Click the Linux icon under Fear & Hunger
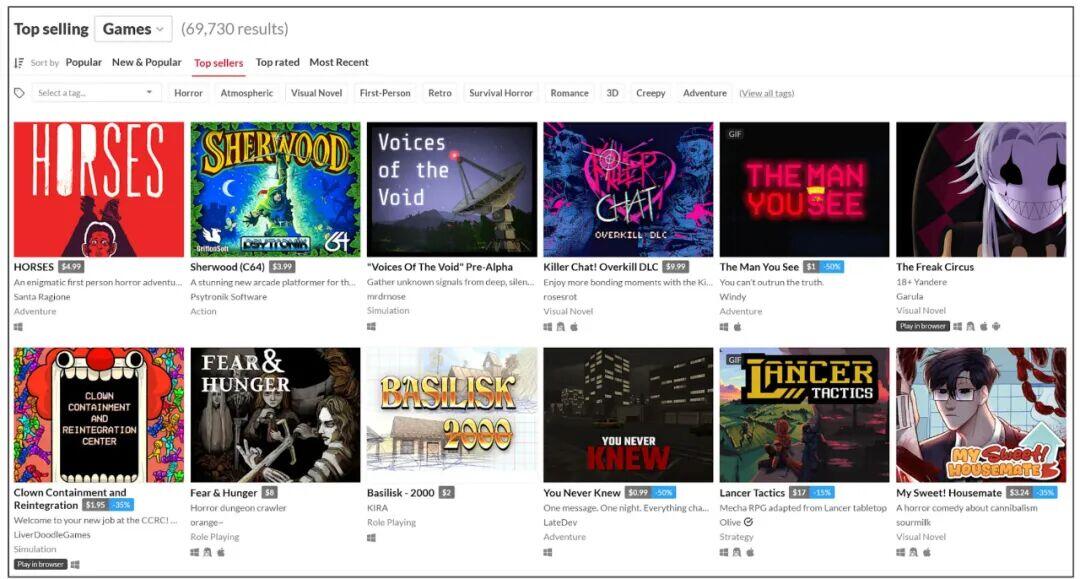 [x=207, y=552]
